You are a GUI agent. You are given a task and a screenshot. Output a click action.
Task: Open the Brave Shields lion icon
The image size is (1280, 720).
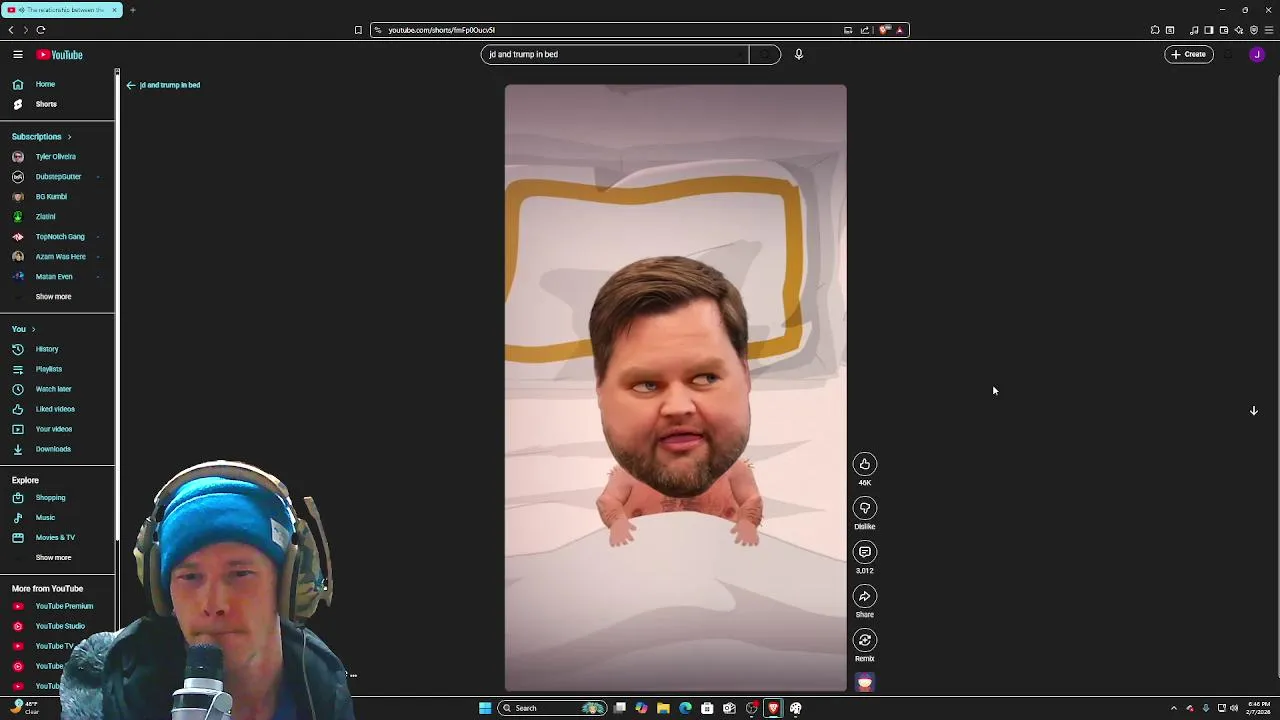click(884, 30)
